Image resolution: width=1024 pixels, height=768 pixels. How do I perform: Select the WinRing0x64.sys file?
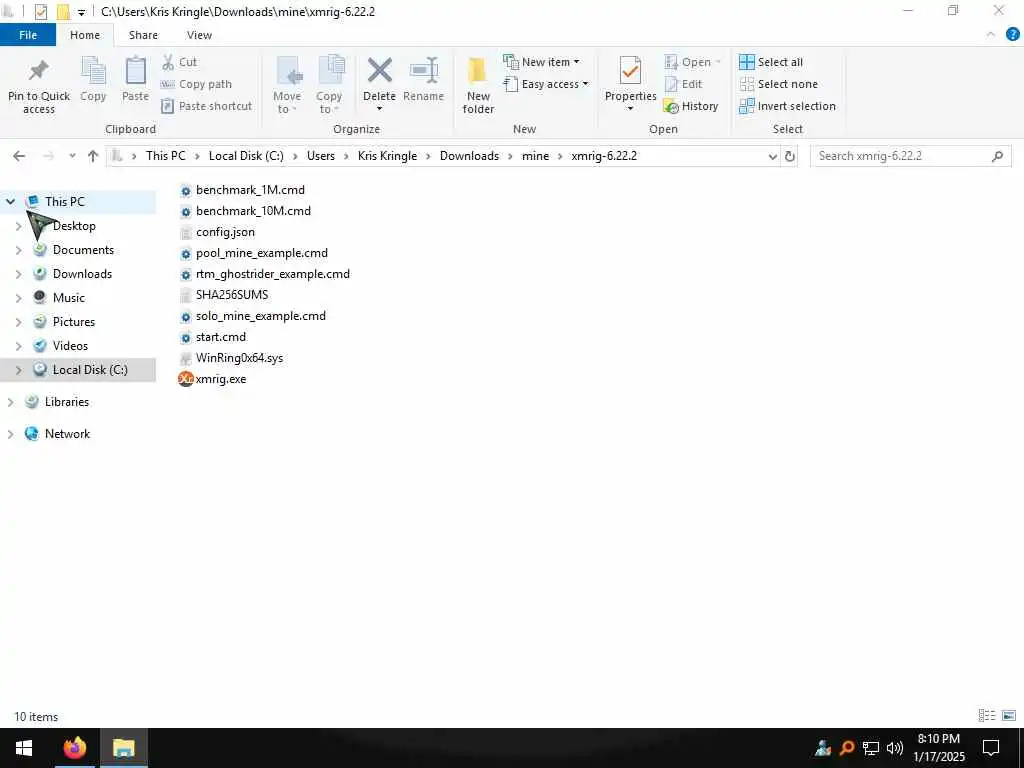(231, 358)
